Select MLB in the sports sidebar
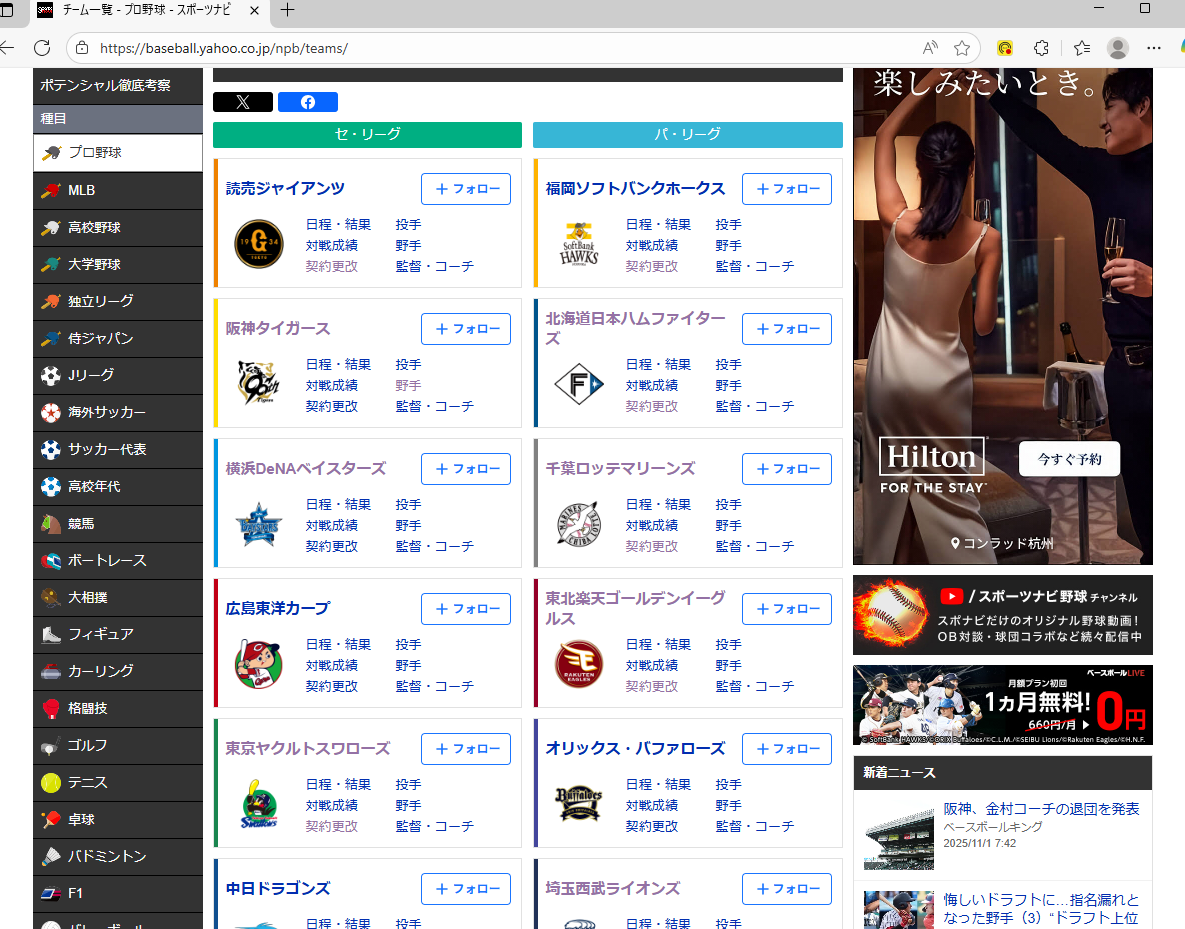Viewport: 1185px width, 929px height. [x=82, y=190]
